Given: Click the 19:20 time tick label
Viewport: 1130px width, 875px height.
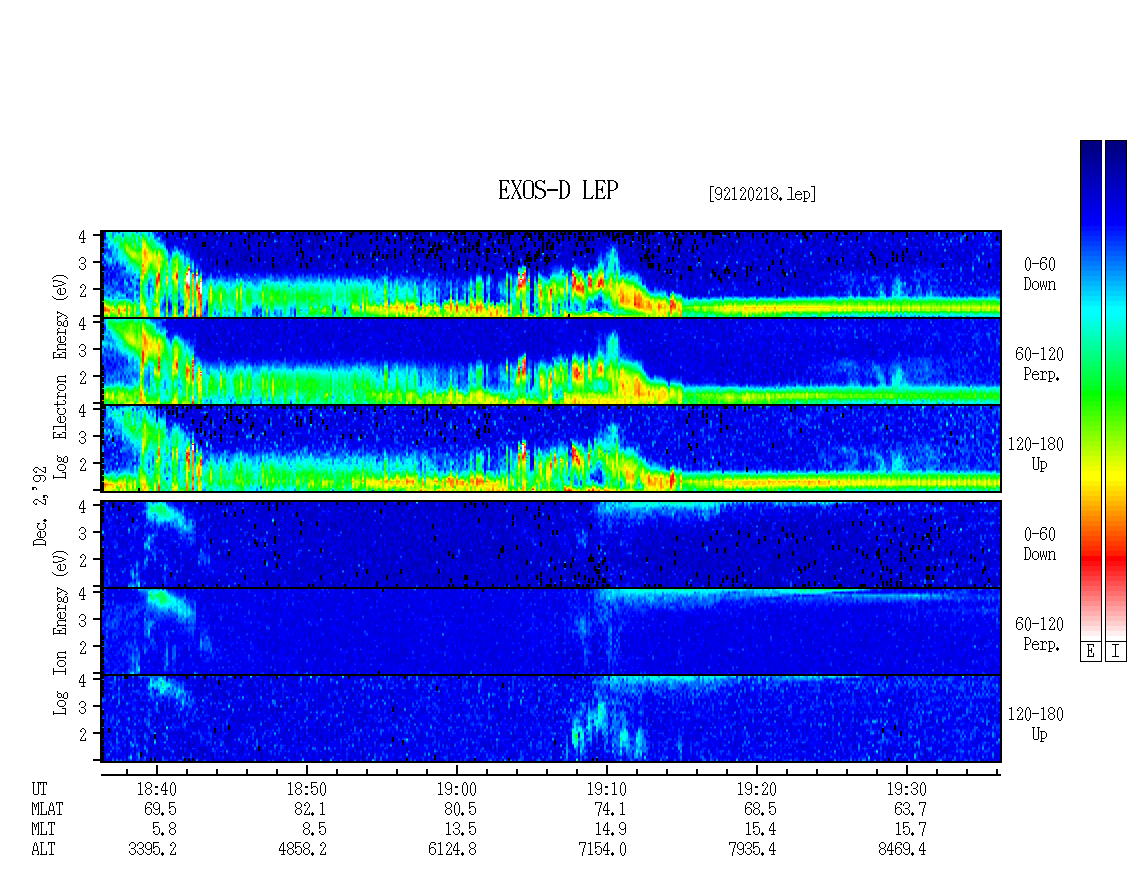Looking at the screenshot, I should (x=756, y=789).
